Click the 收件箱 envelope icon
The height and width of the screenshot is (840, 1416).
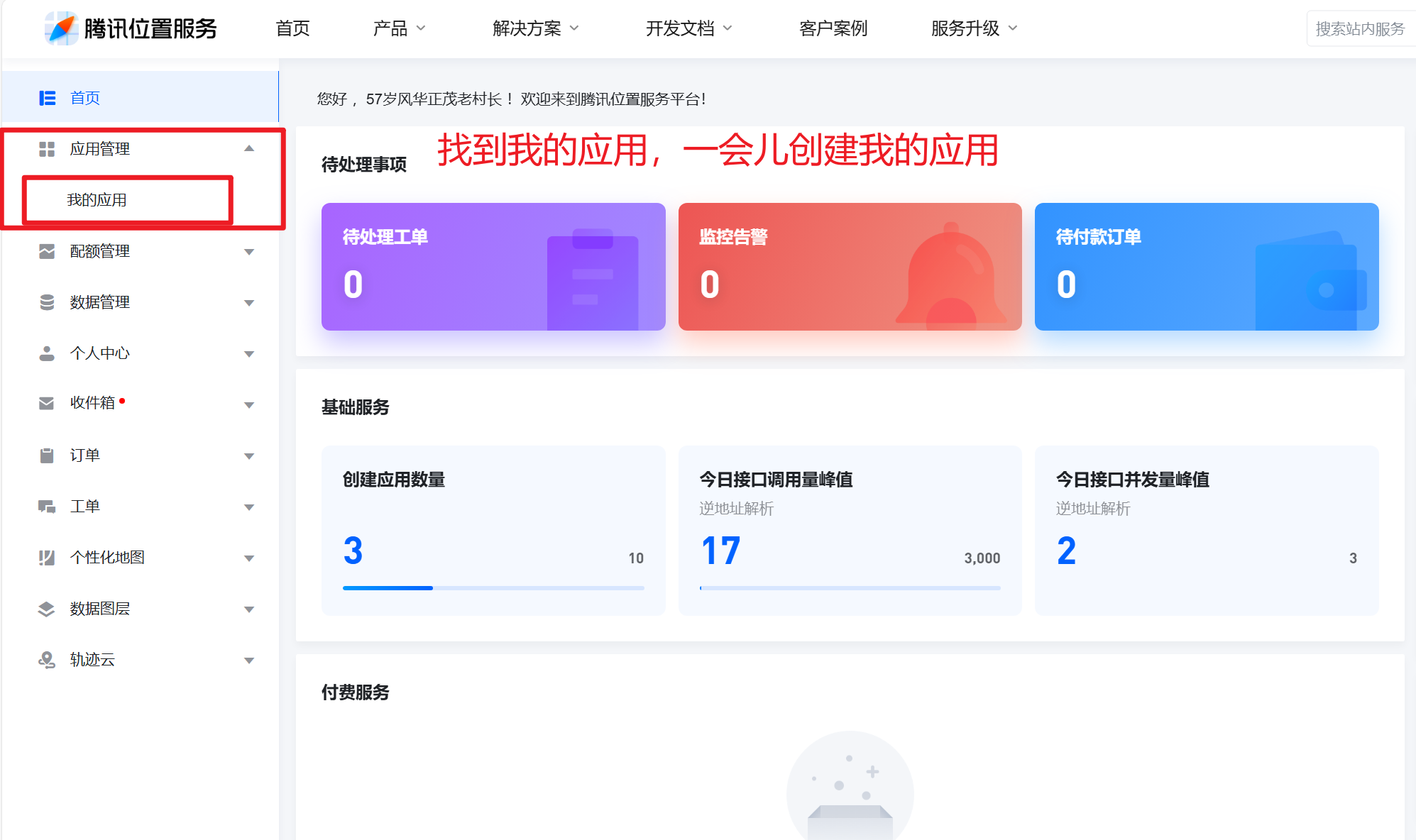47,403
